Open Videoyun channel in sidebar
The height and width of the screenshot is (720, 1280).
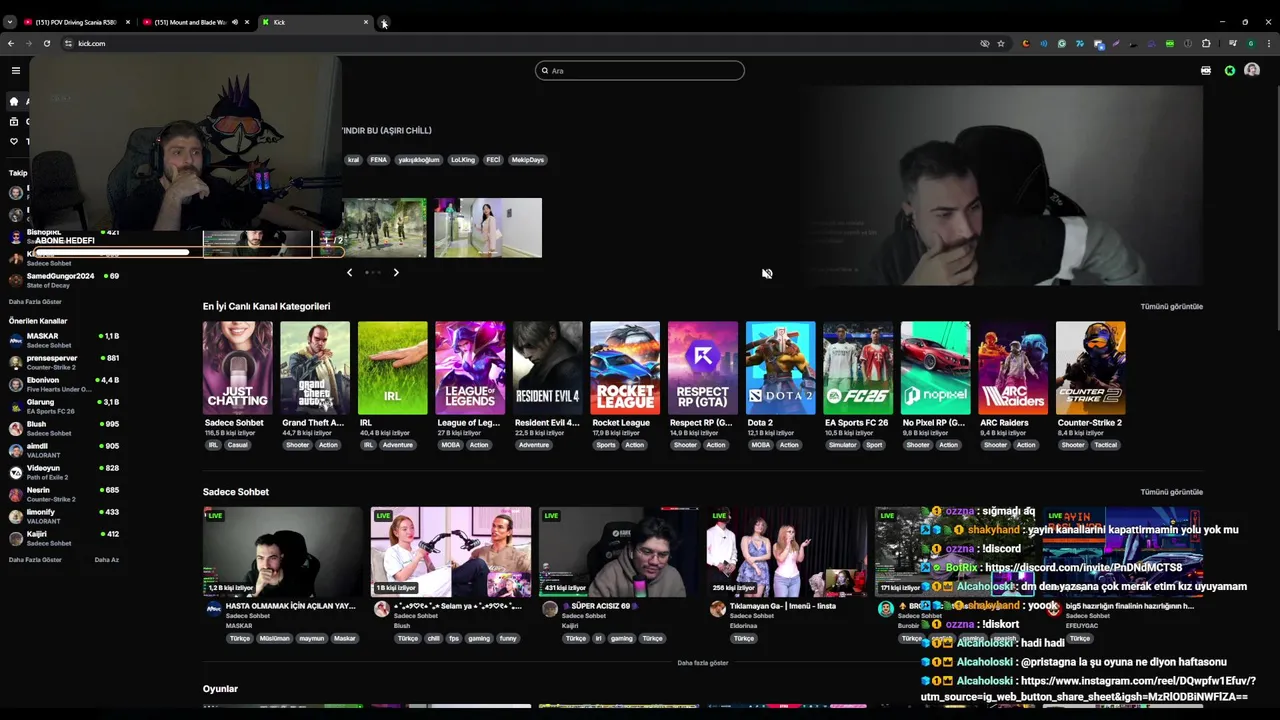tap(64, 472)
